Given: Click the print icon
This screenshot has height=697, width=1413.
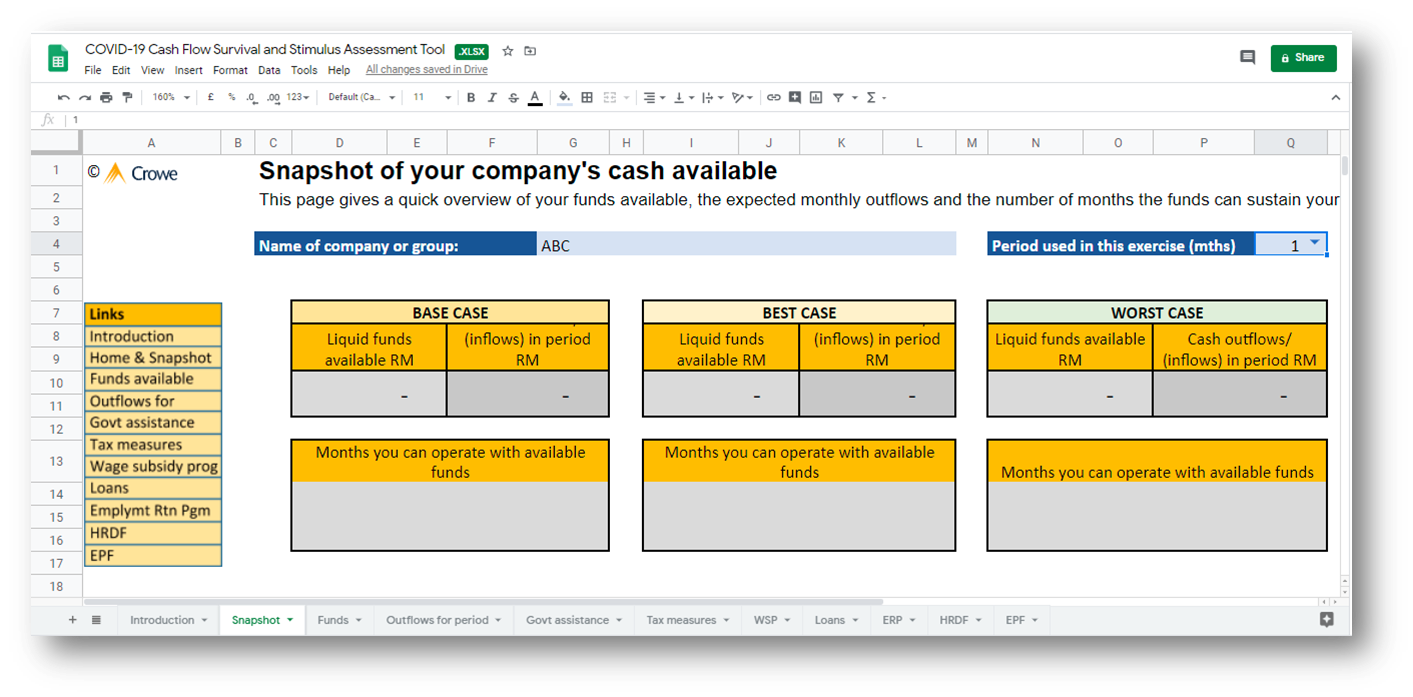Looking at the screenshot, I should pyautogui.click(x=106, y=97).
